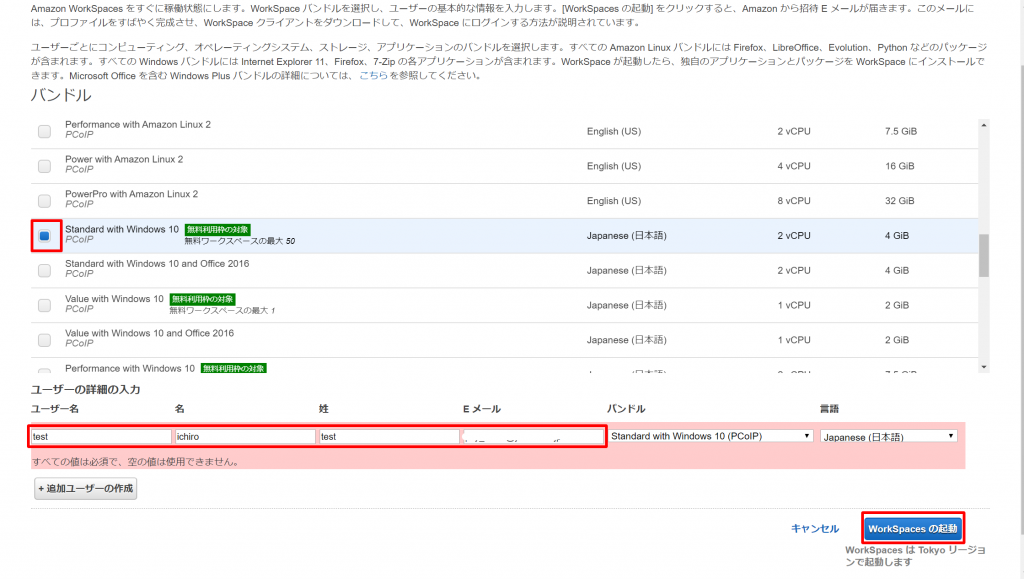Screen dimensions: 1024x579
Task: Click the bundle list scrollbar up arrow
Action: pos(984,125)
